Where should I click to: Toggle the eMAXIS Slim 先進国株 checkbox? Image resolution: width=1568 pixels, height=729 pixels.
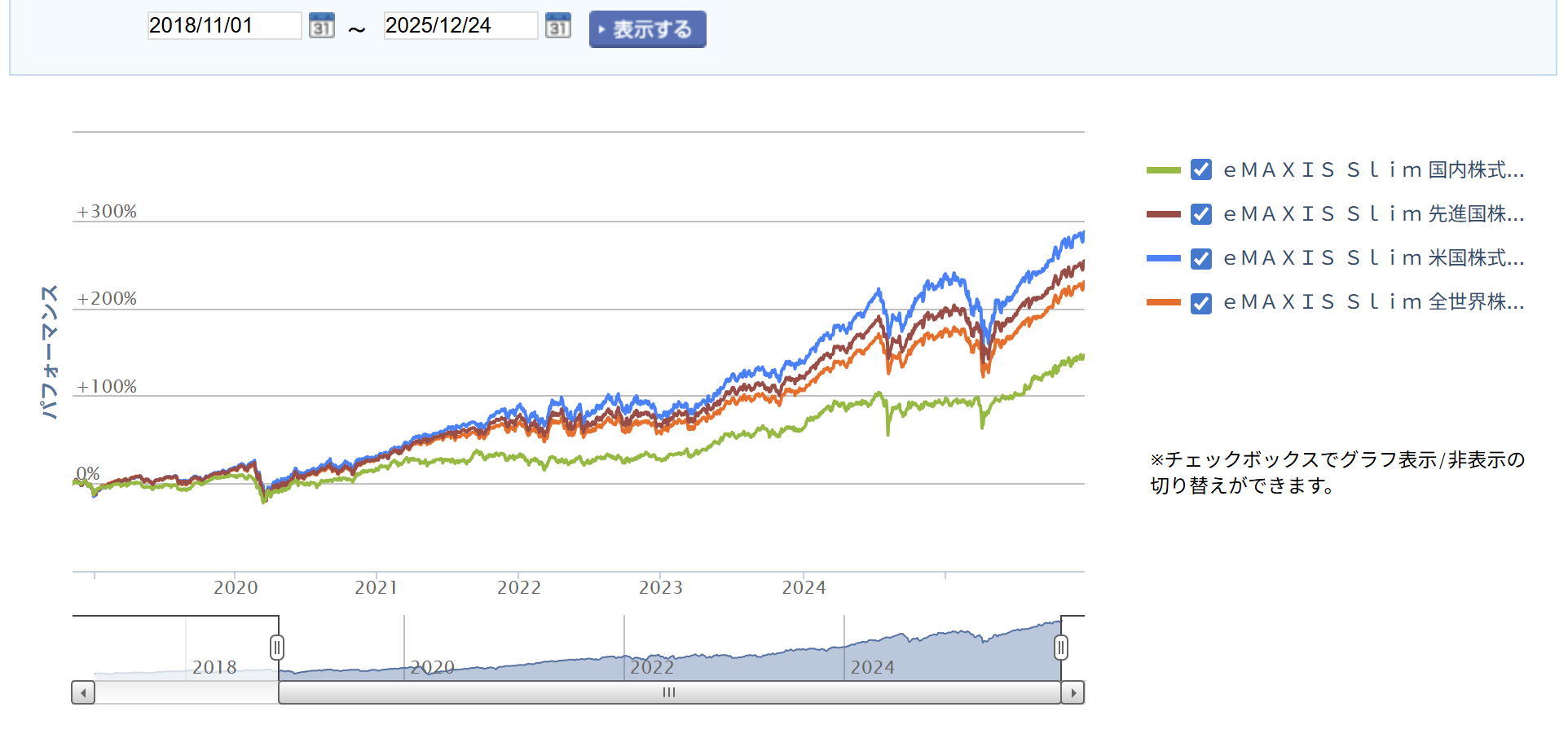(x=1200, y=214)
